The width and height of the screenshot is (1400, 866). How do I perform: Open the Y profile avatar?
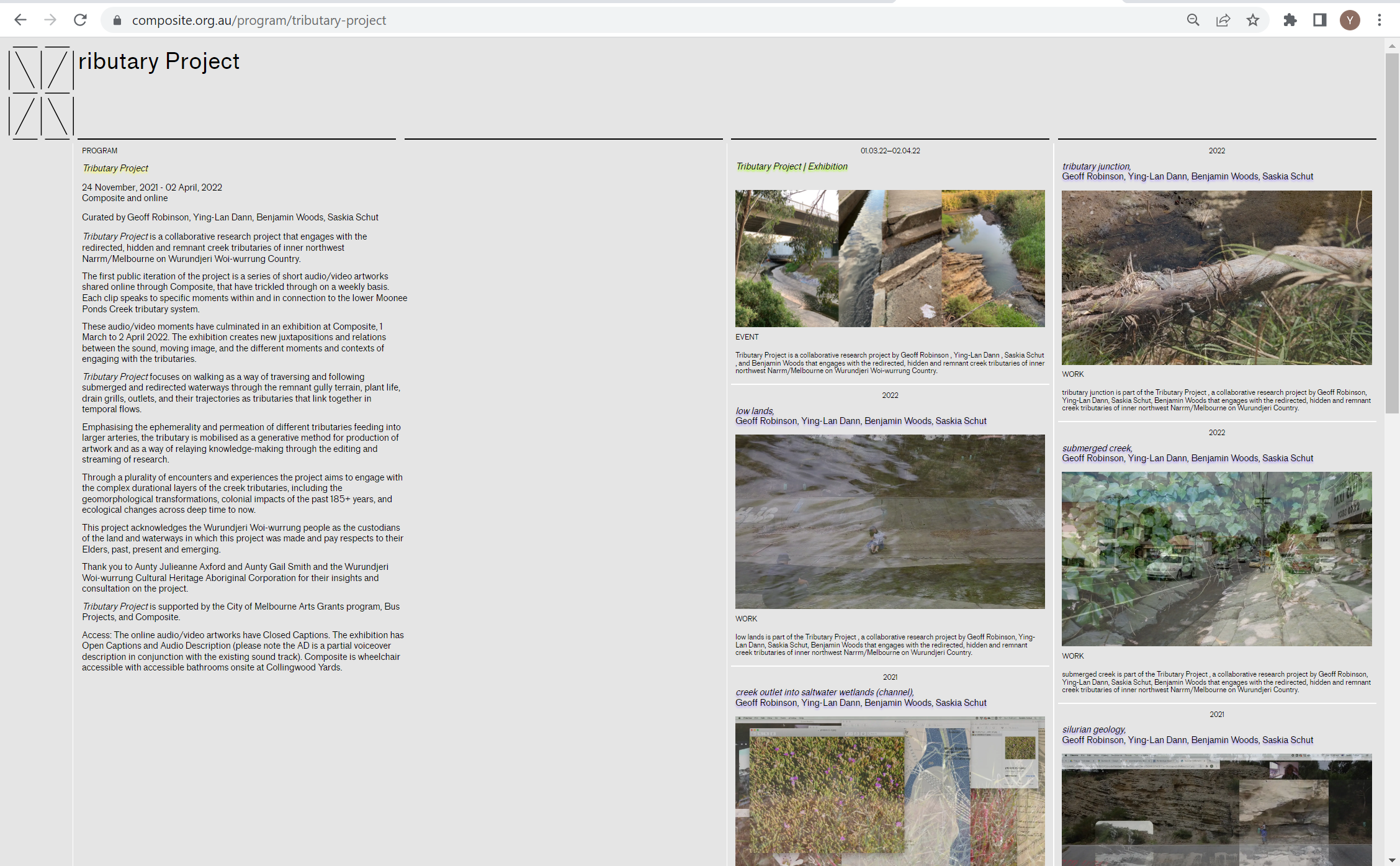pyautogui.click(x=1350, y=20)
